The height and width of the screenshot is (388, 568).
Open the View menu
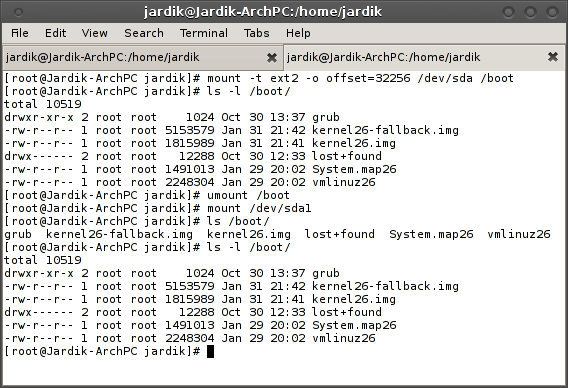[95, 33]
